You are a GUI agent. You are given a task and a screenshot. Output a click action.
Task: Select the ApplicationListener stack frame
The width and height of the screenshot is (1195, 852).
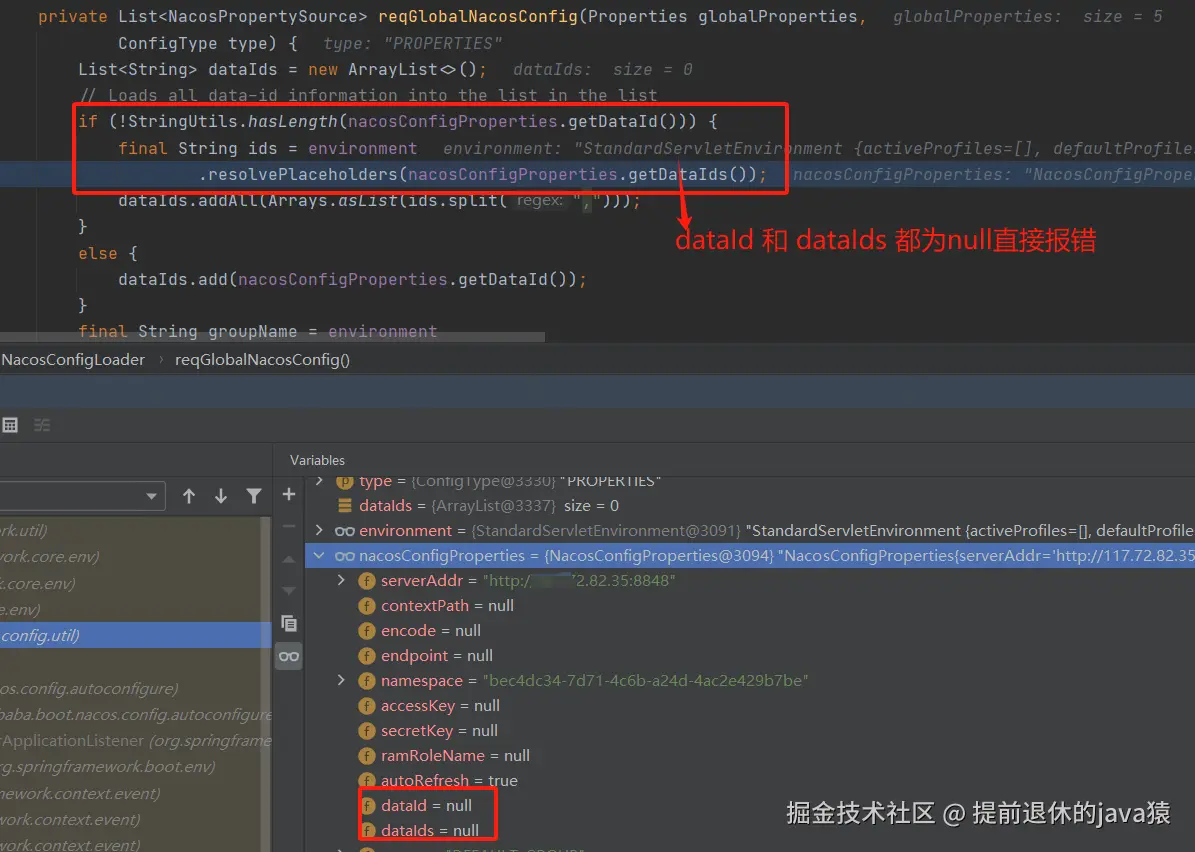130,741
